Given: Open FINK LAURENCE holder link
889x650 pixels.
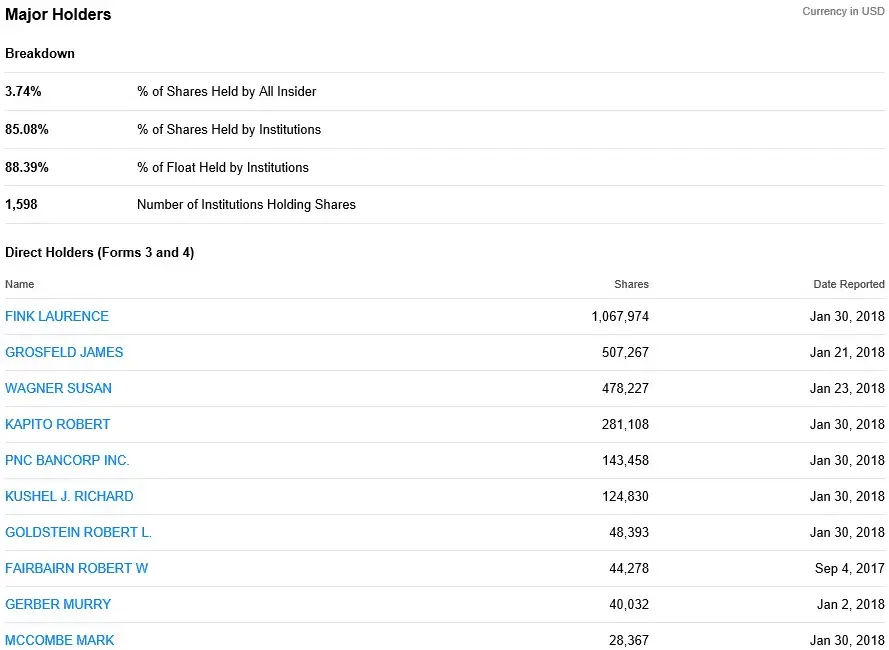Looking at the screenshot, I should (57, 316).
